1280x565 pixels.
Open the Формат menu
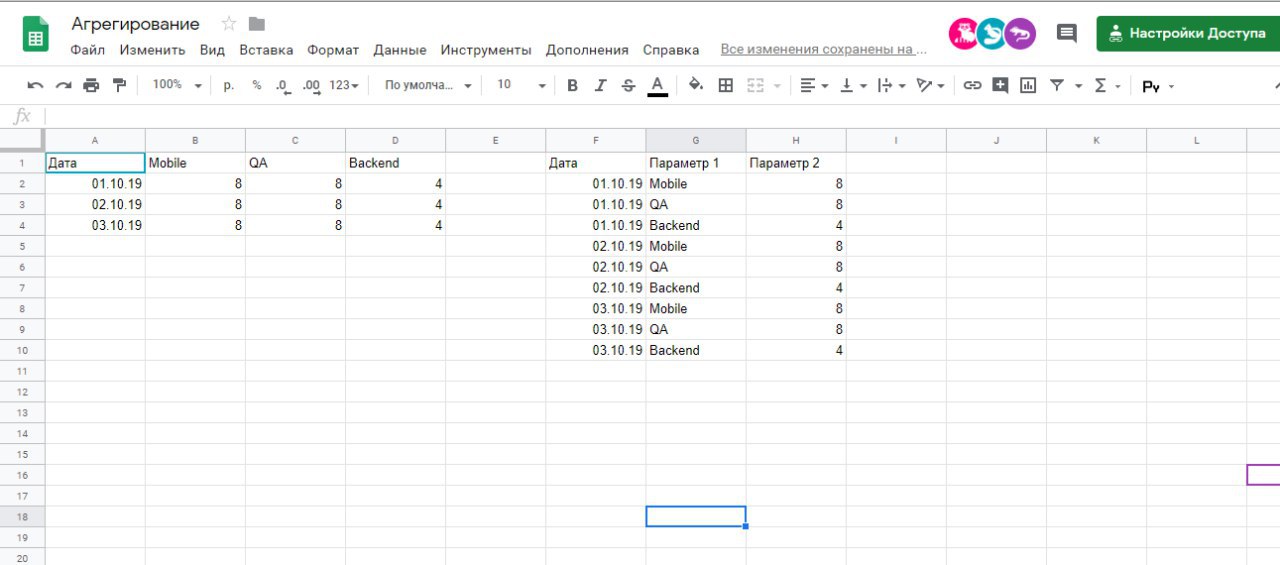(333, 50)
